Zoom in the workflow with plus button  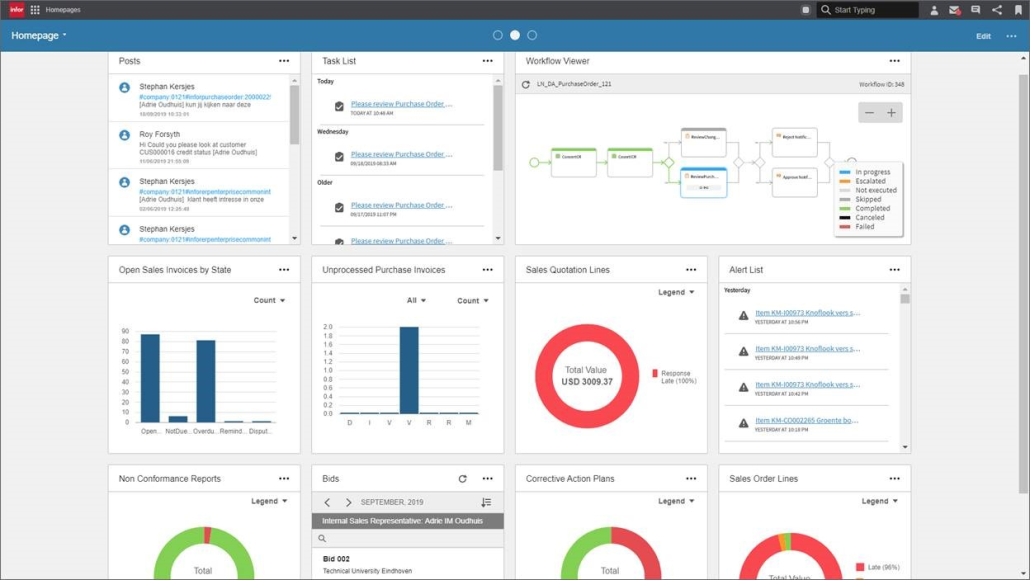[x=891, y=113]
